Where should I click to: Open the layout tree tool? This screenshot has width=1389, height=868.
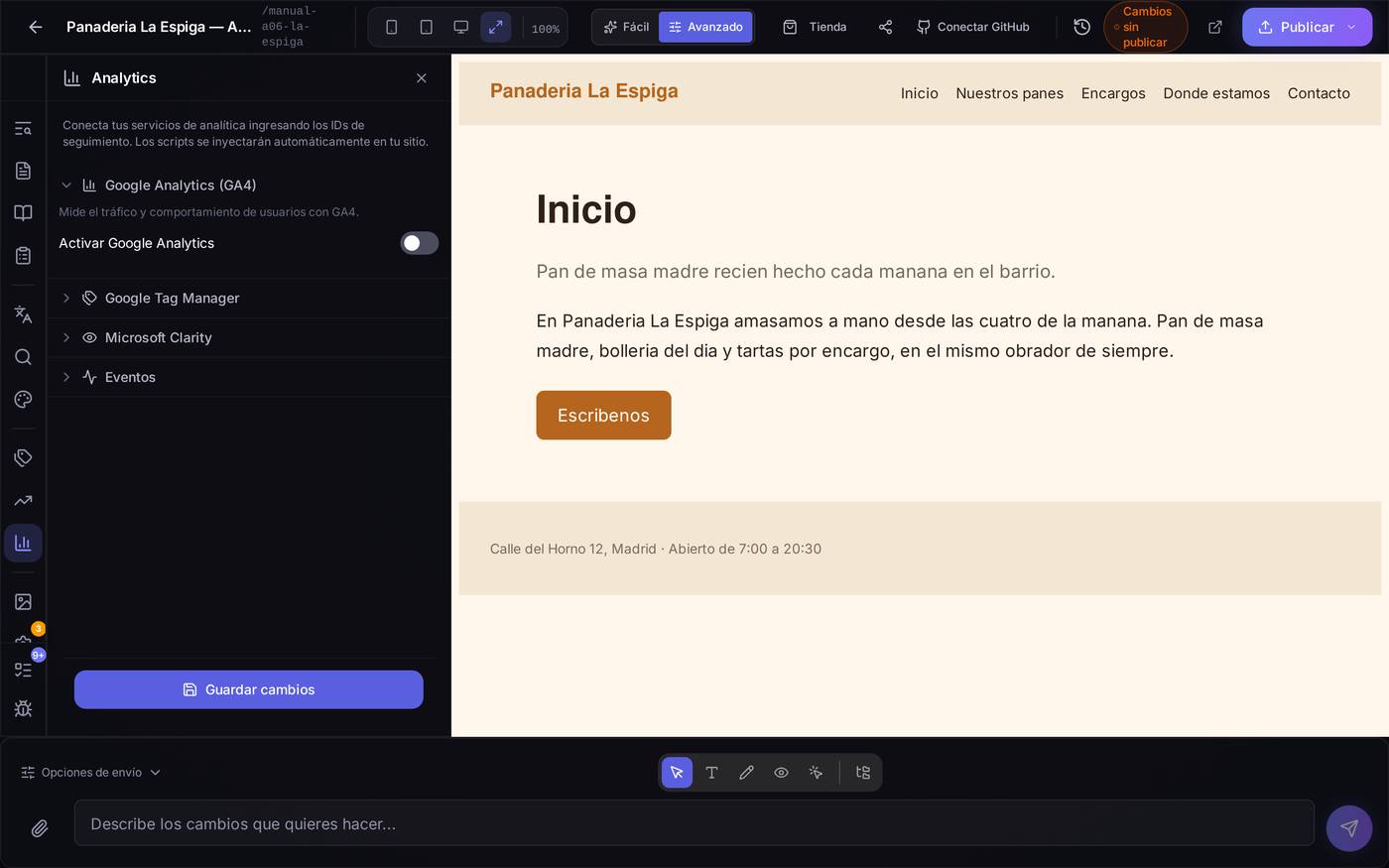tap(862, 772)
